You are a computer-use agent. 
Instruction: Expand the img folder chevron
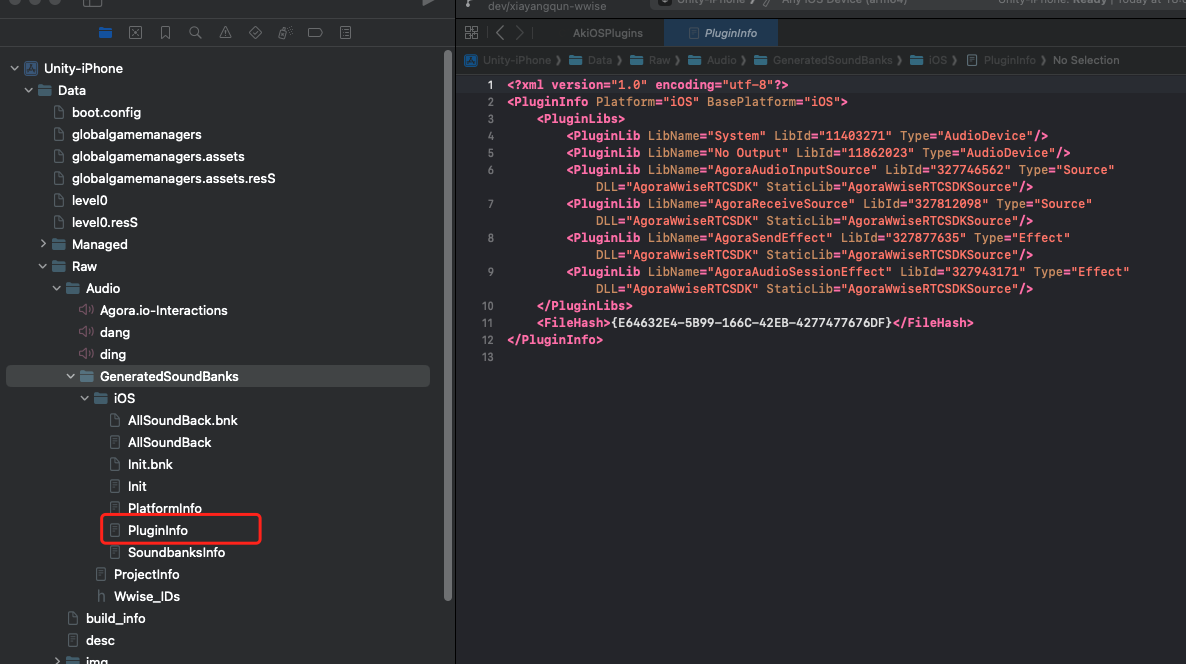tap(57, 660)
